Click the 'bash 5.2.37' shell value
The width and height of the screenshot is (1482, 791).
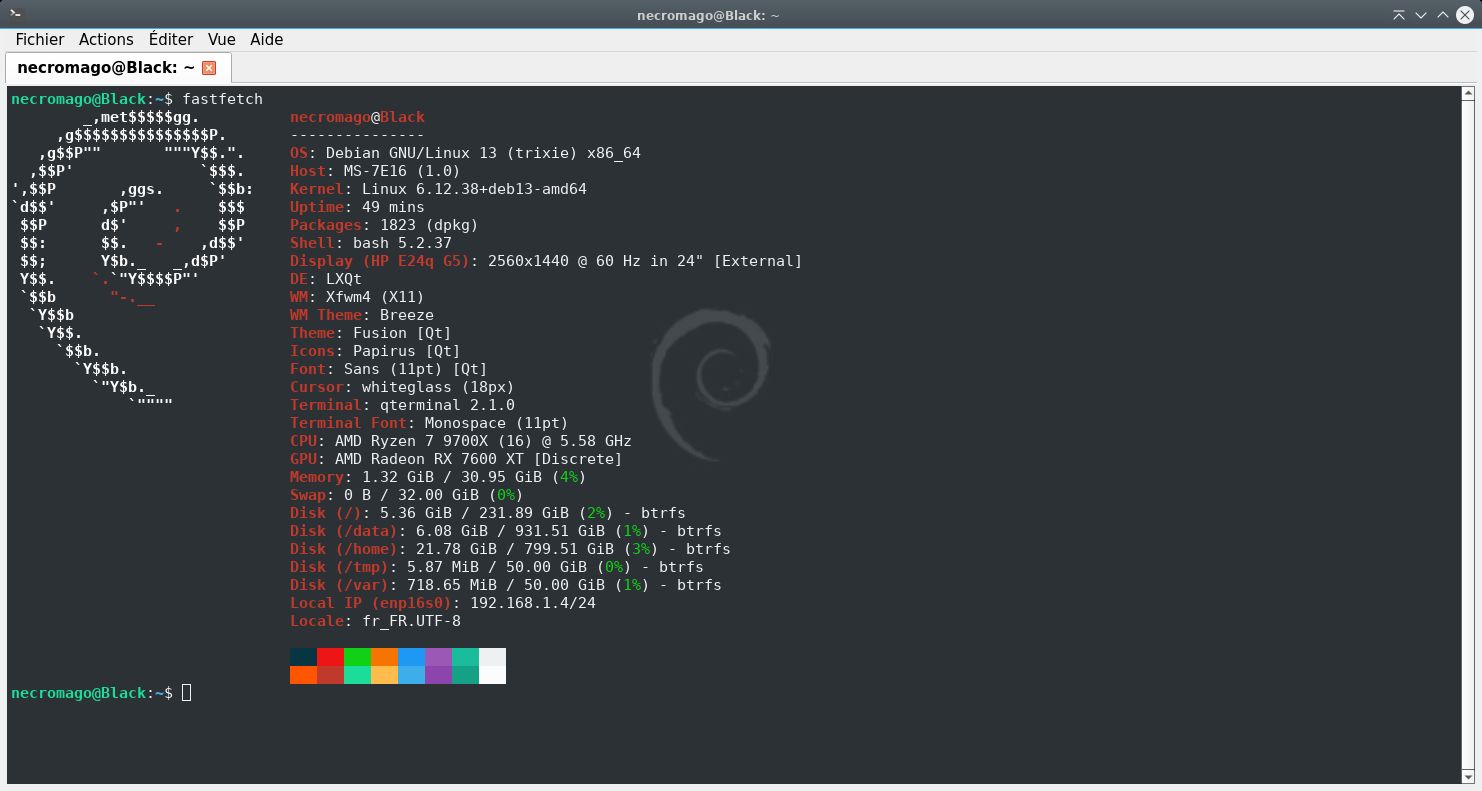coord(402,243)
